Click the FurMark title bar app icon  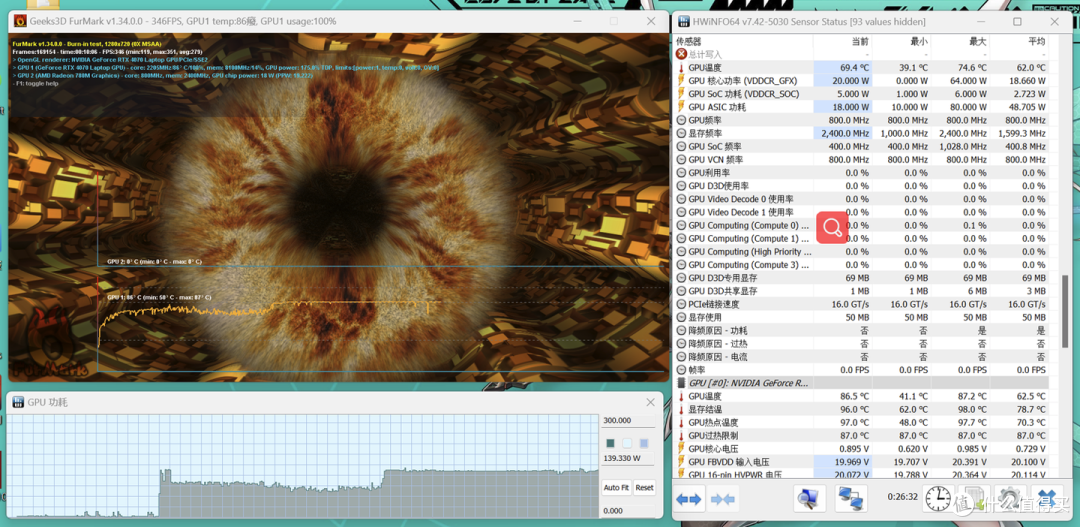[x=21, y=21]
